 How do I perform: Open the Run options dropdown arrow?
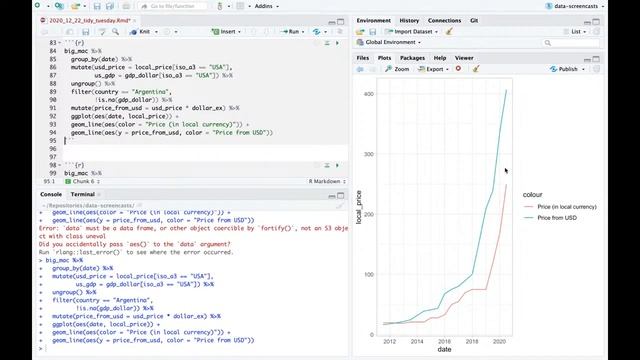tap(303, 32)
